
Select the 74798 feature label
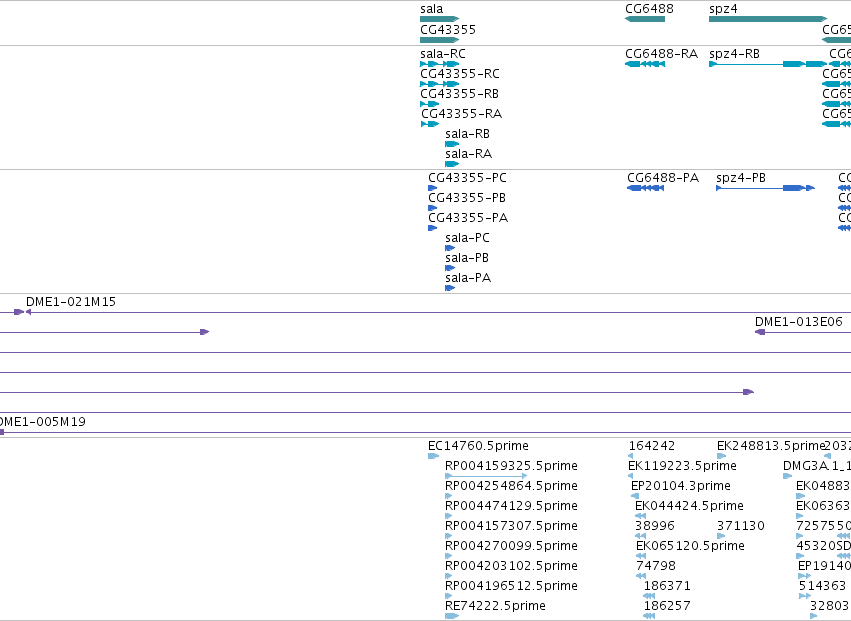click(x=656, y=567)
